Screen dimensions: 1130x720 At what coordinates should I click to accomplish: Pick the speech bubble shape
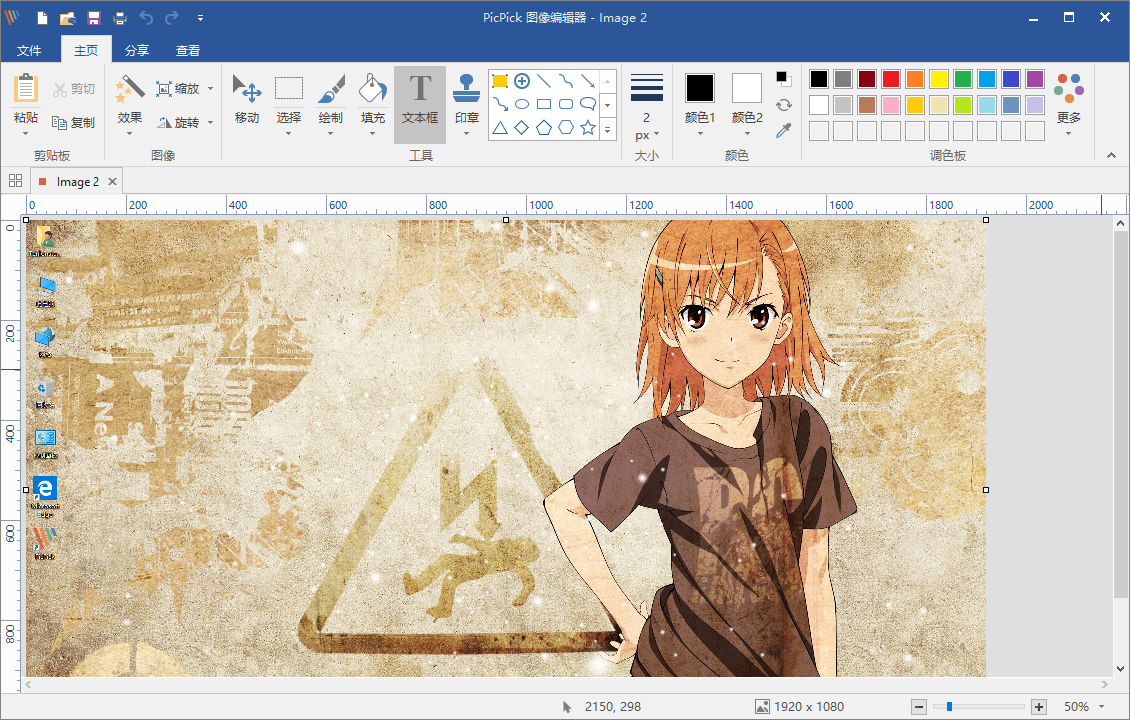coord(588,105)
